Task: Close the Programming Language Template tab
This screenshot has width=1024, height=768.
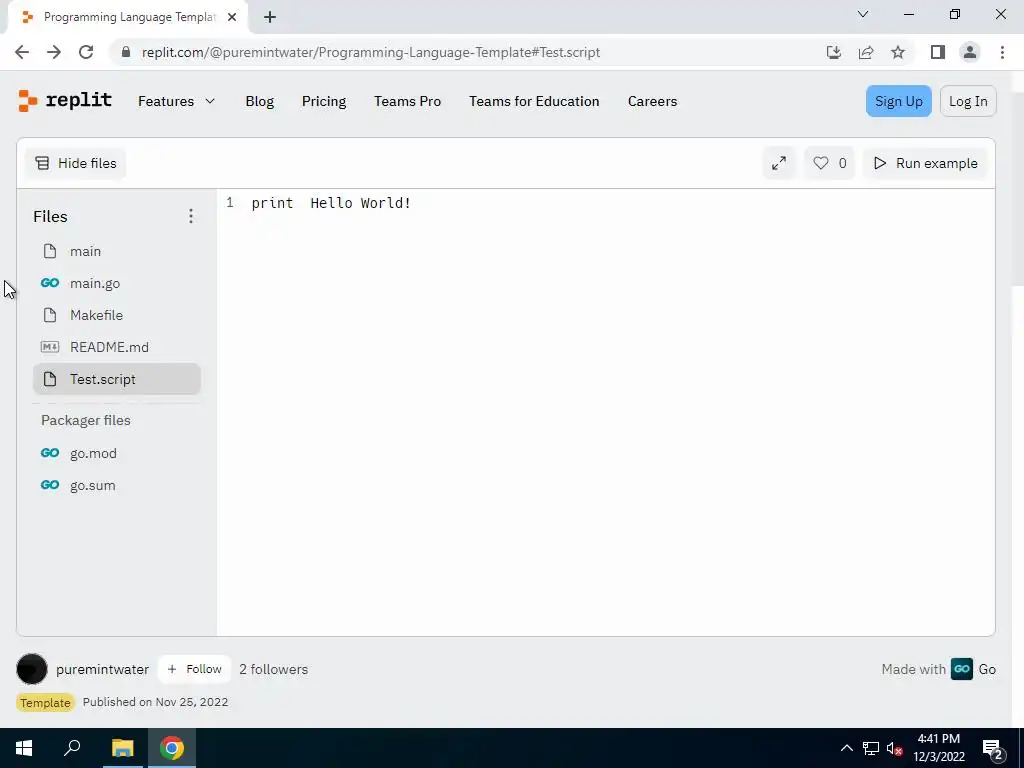Action: (x=232, y=18)
